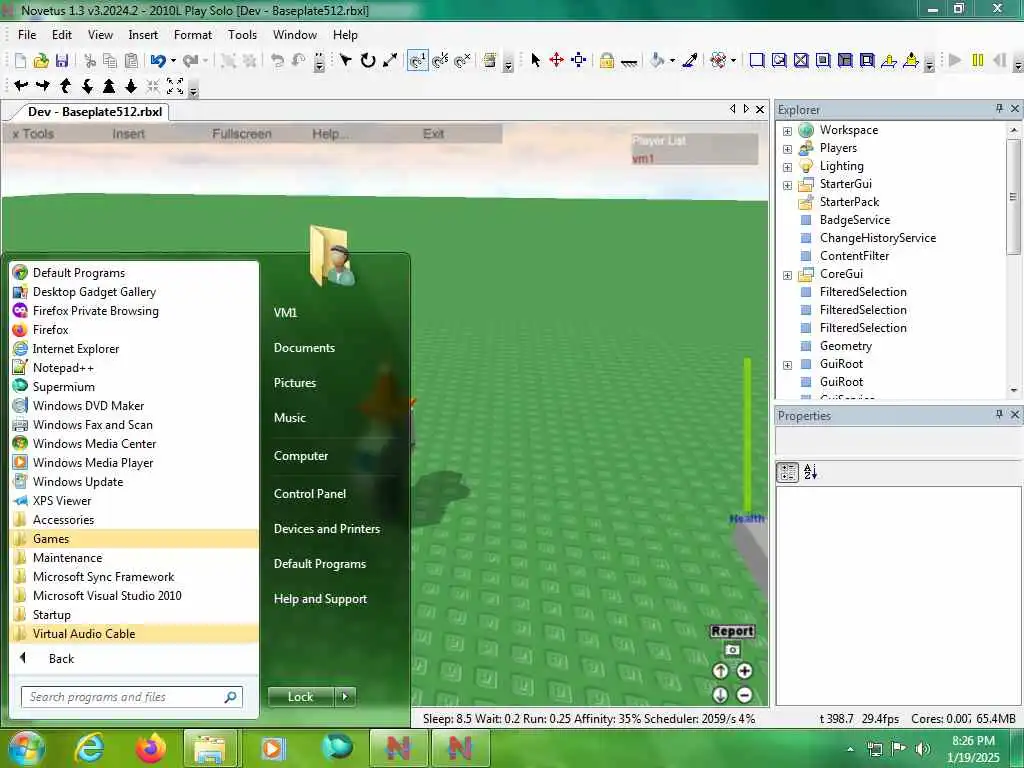Image resolution: width=1024 pixels, height=768 pixels.
Task: Toggle the one-fifth stud grid snap icon
Action: (x=440, y=61)
